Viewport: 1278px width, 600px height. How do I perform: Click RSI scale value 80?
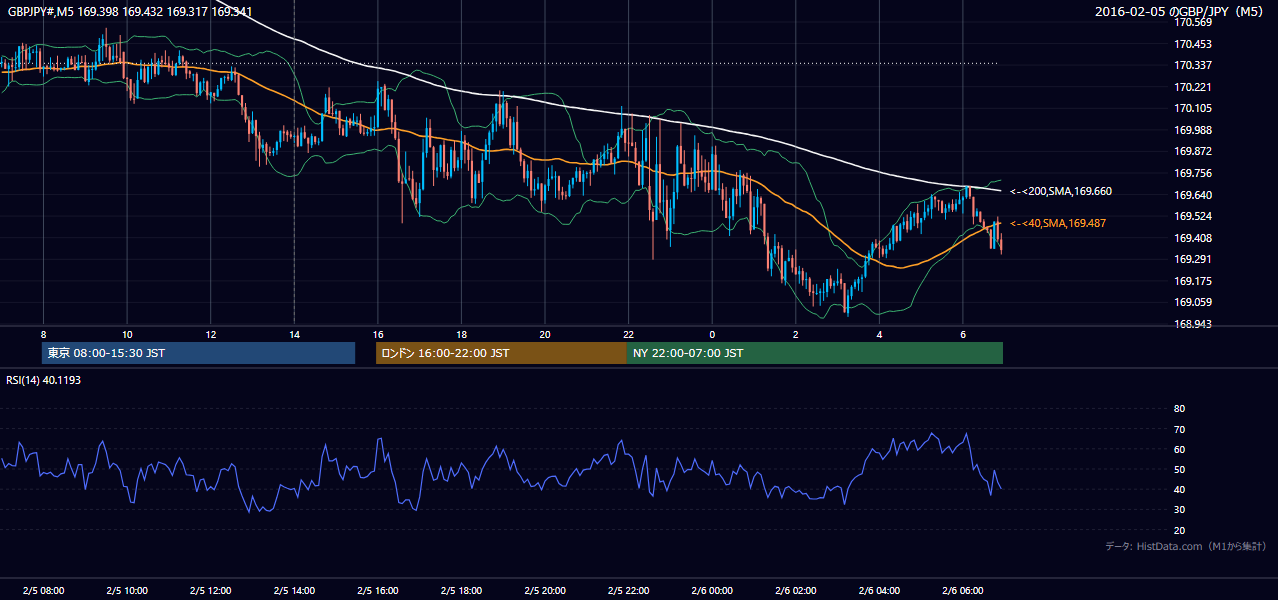pos(1180,409)
